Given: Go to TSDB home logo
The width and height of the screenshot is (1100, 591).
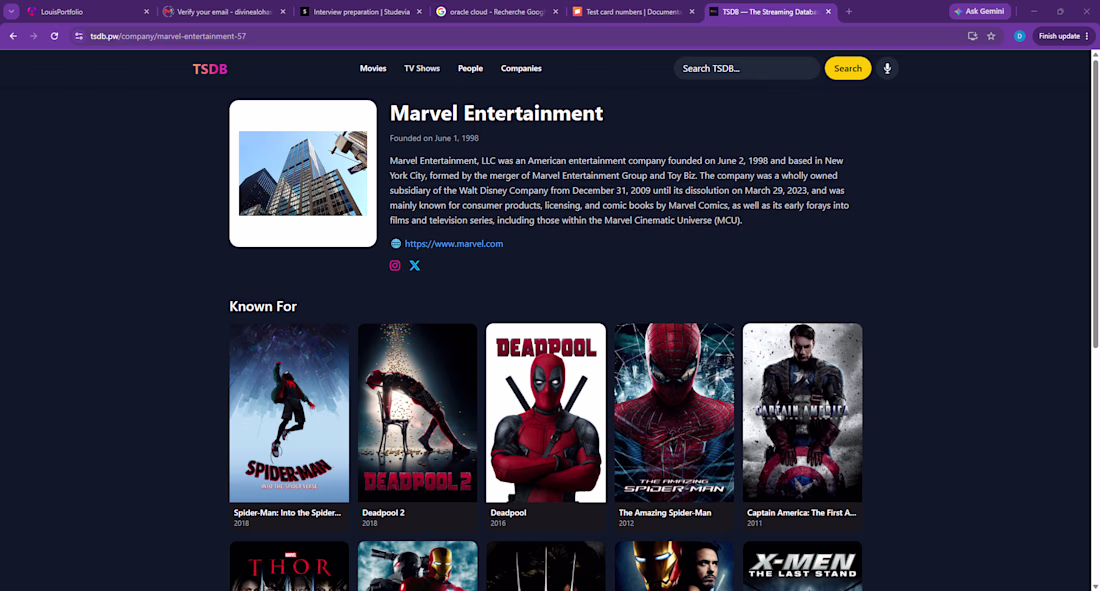Looking at the screenshot, I should 210,69.
